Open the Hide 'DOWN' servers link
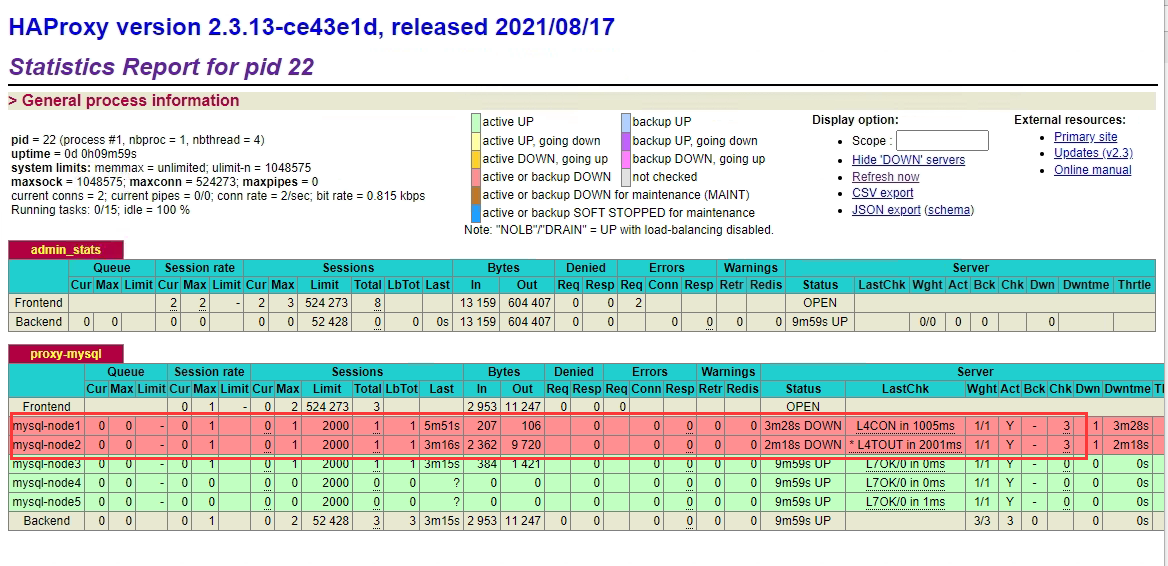The image size is (1168, 566). click(908, 159)
